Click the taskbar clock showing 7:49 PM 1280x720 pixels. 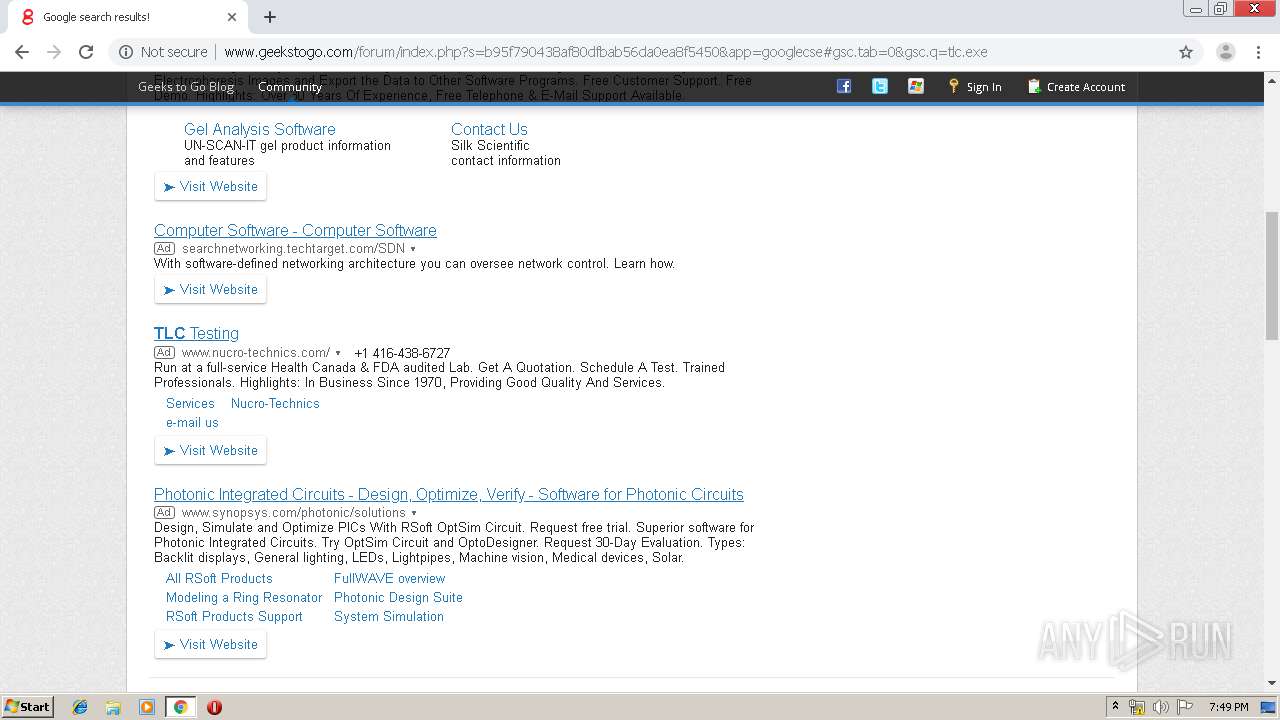coord(1228,707)
